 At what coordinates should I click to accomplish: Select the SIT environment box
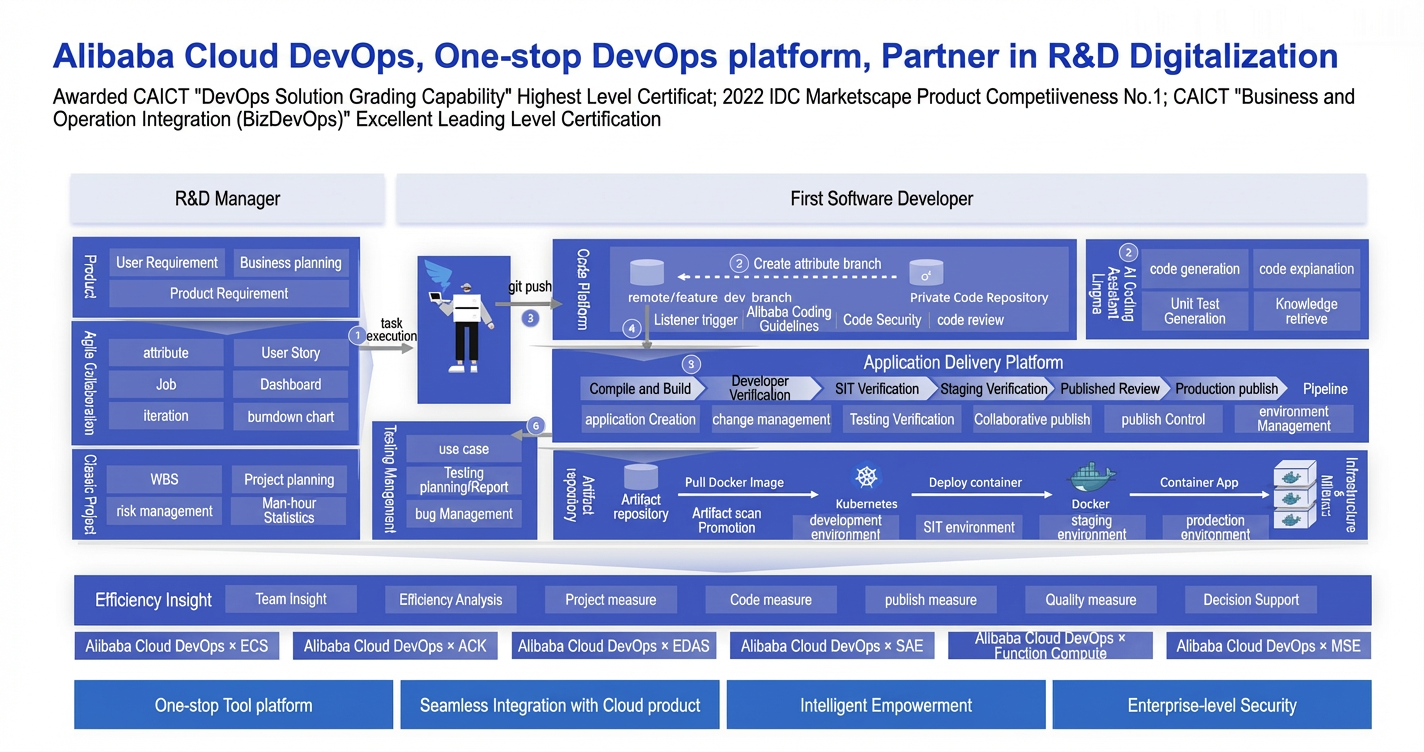click(x=969, y=527)
